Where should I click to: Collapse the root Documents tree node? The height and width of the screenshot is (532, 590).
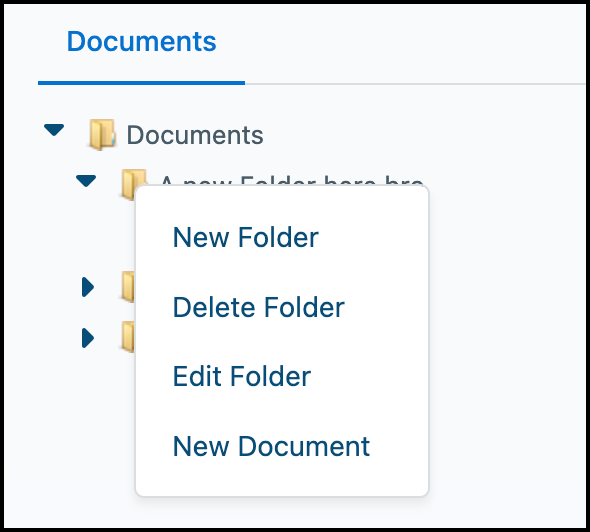click(x=54, y=130)
